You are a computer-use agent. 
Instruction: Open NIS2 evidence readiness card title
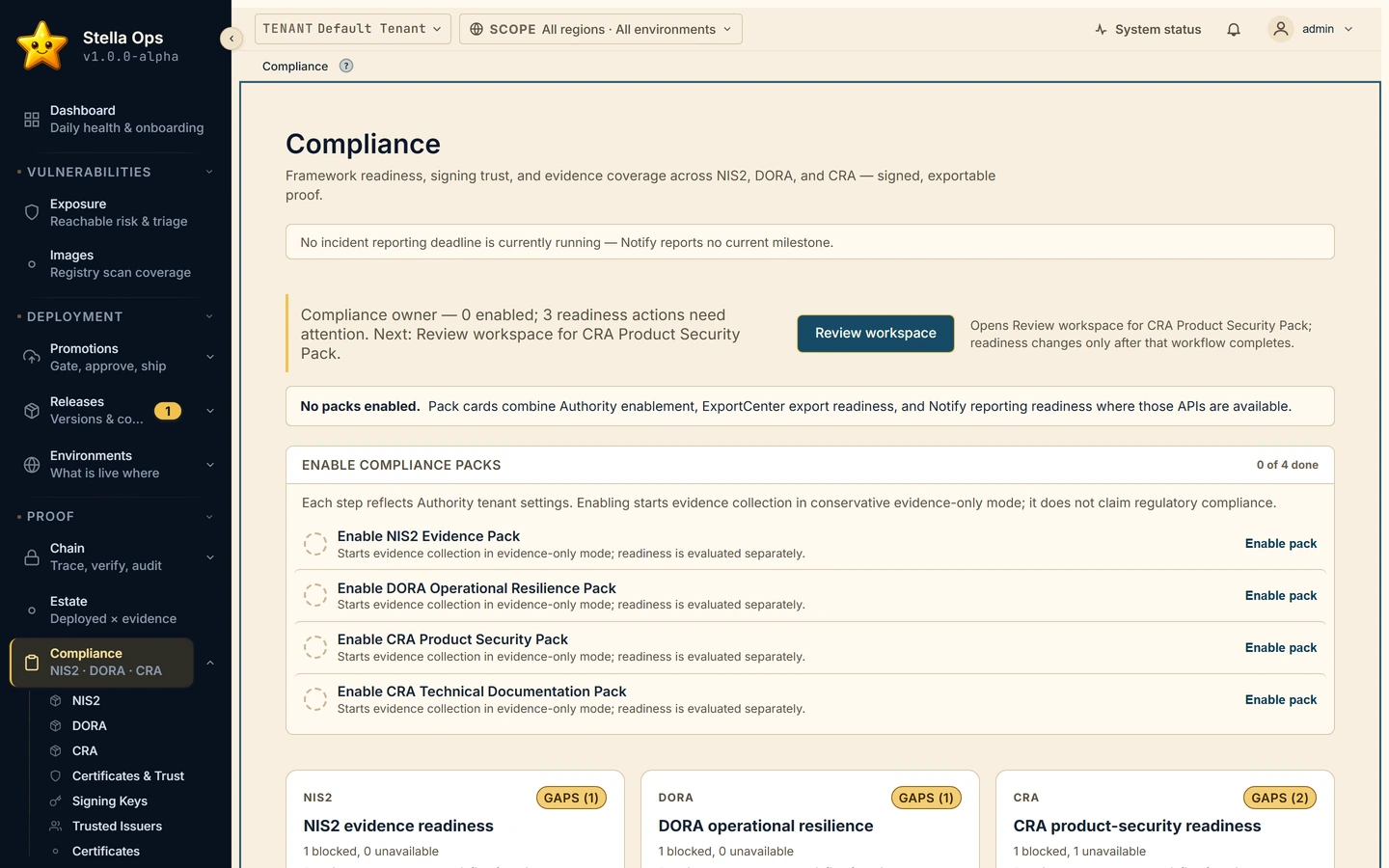[x=398, y=827]
